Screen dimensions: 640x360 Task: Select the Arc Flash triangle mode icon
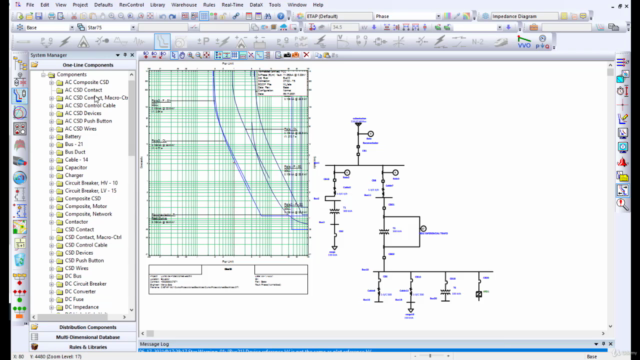[x=83, y=42]
